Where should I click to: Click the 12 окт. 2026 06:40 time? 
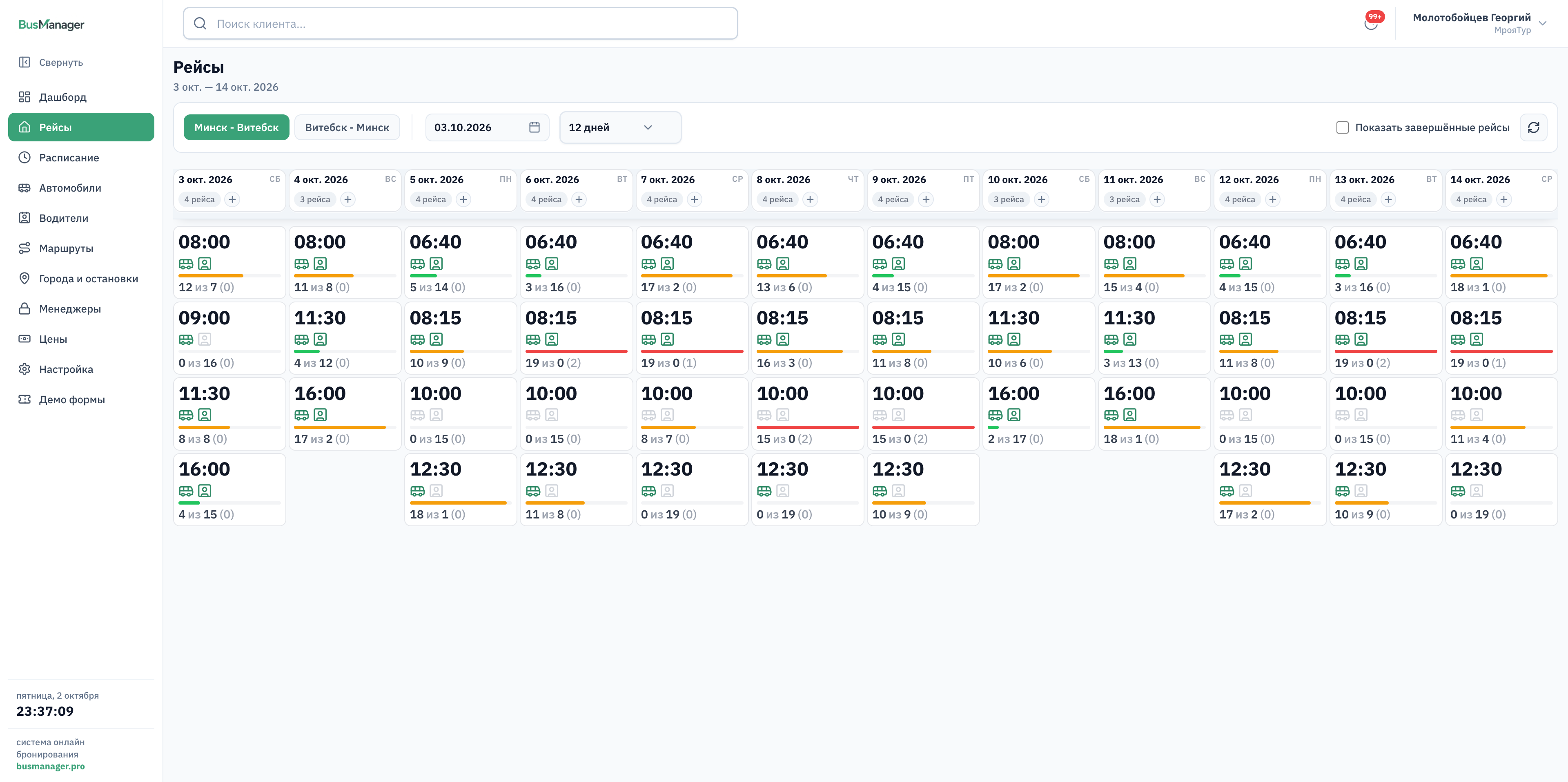(1244, 242)
